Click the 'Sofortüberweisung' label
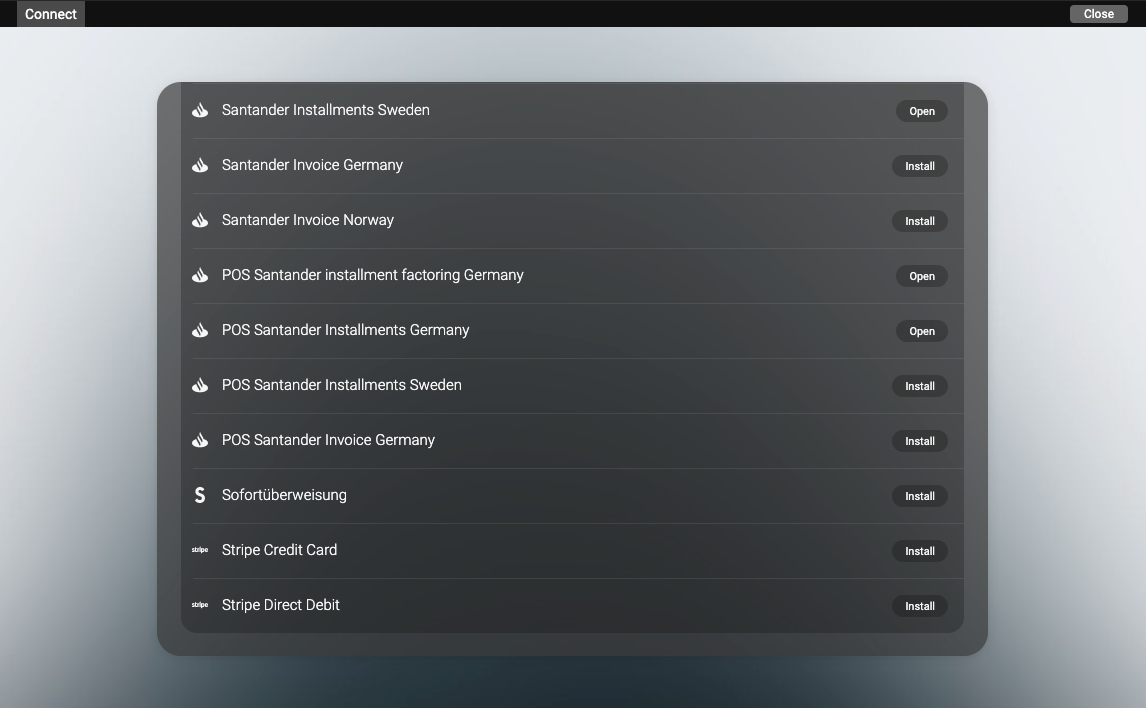Screen dimensions: 1146x708 [x=284, y=495]
